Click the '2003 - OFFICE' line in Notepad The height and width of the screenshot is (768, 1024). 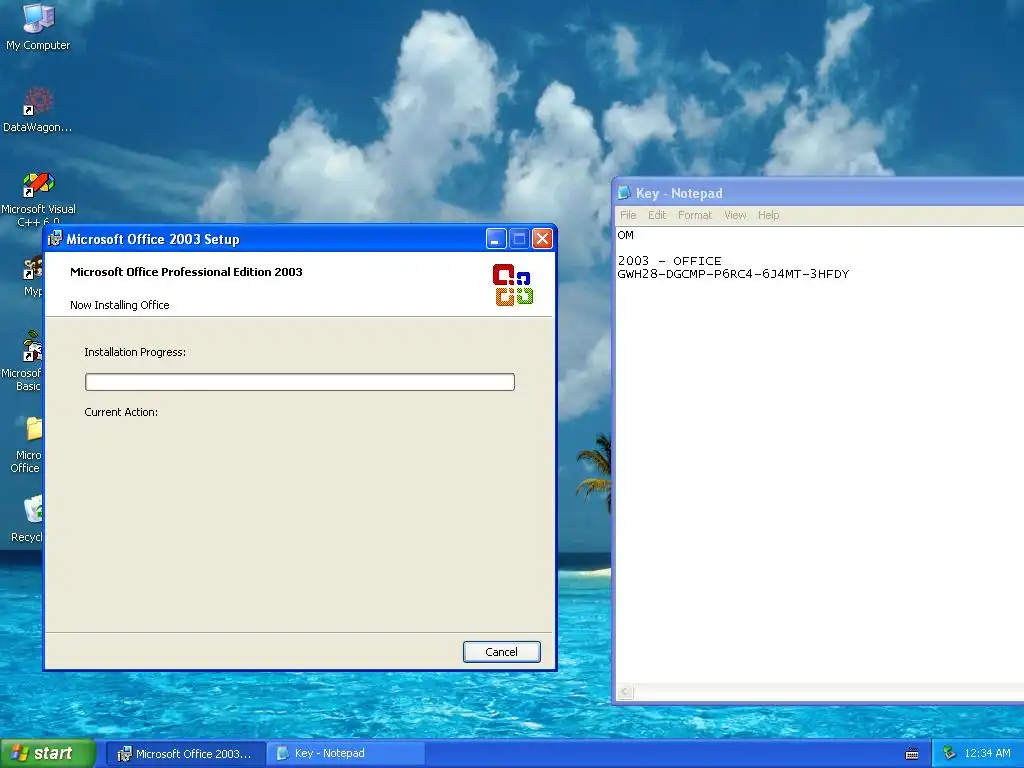[669, 261]
